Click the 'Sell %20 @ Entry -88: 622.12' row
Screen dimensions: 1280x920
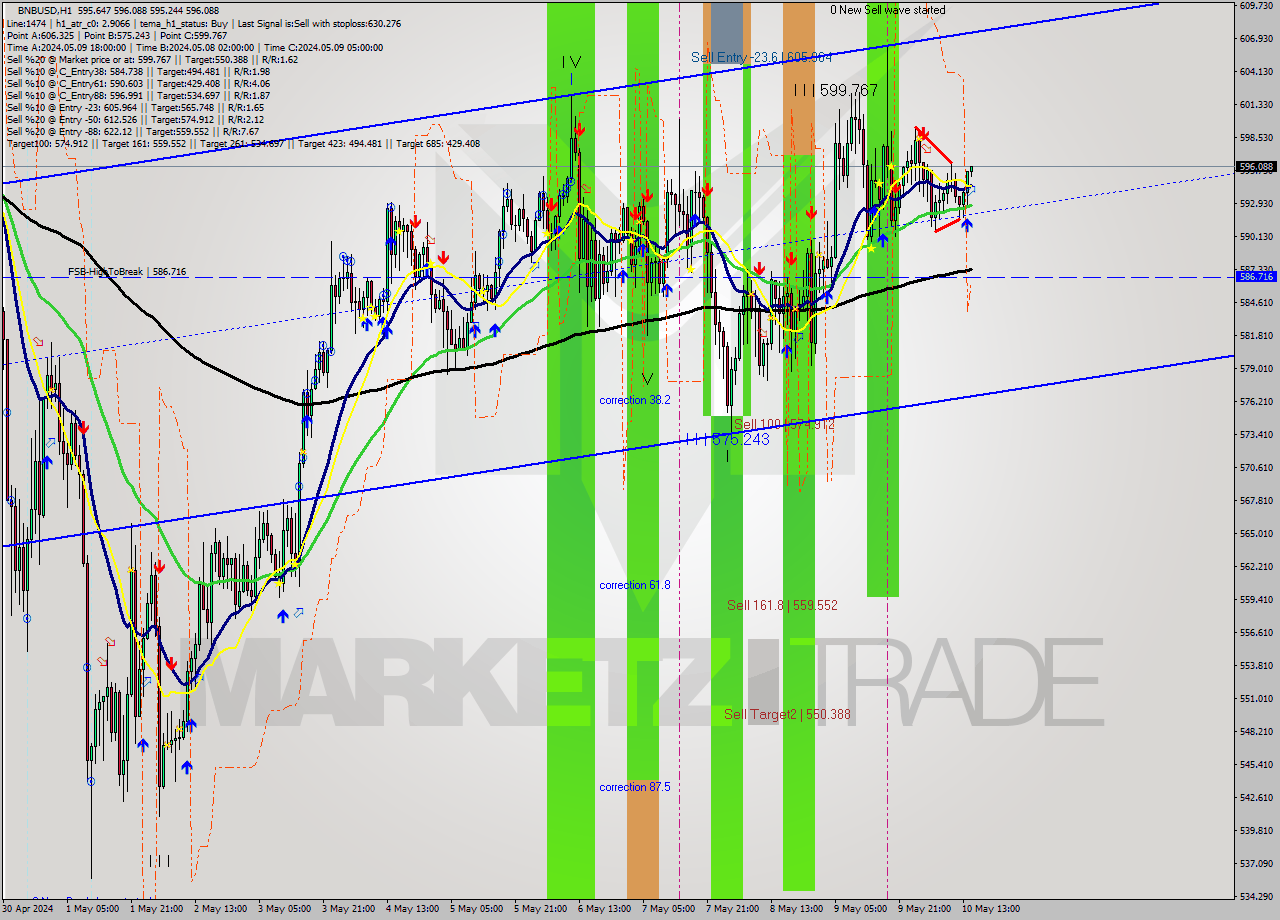tap(132, 131)
